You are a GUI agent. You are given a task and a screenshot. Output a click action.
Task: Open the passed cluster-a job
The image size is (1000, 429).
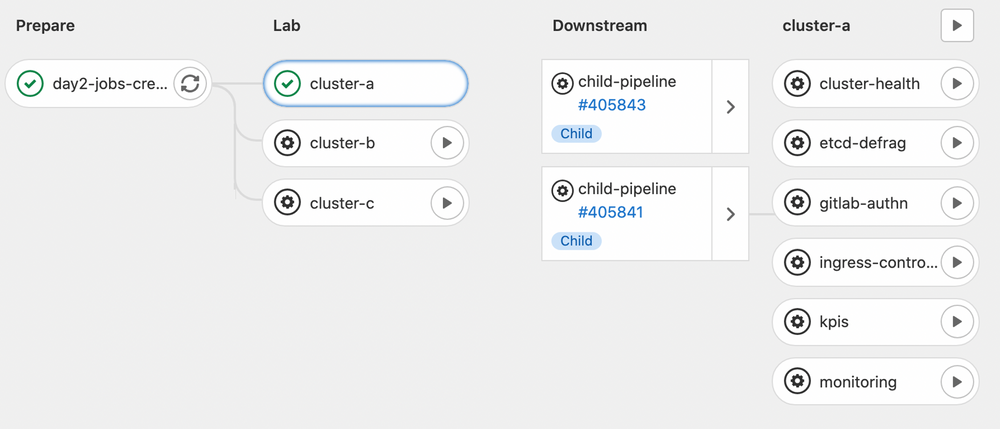365,84
